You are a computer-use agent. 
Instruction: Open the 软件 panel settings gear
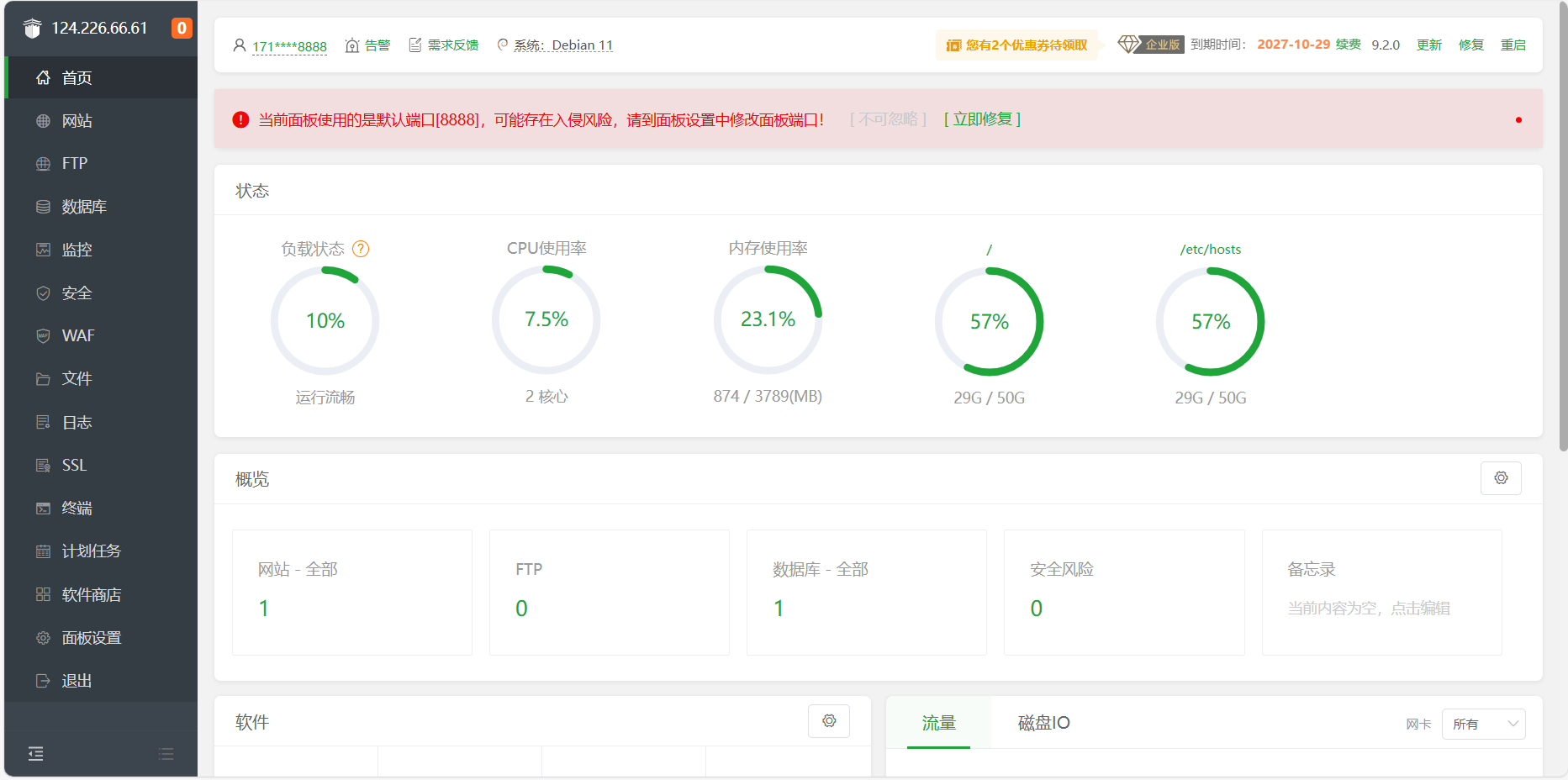(829, 721)
